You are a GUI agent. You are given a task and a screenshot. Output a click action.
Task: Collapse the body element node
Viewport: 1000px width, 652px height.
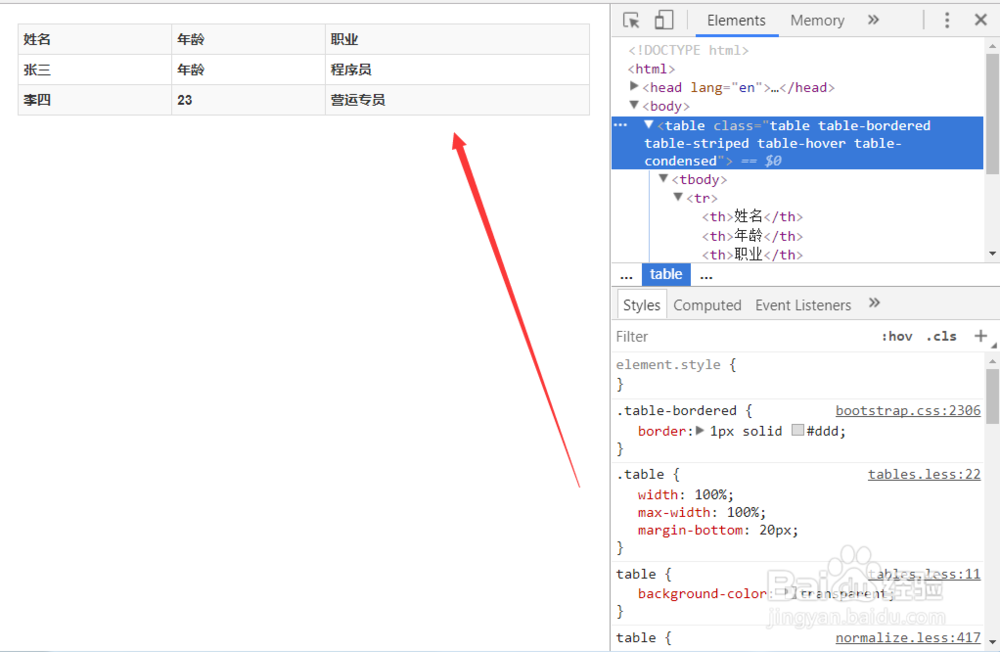(634, 105)
